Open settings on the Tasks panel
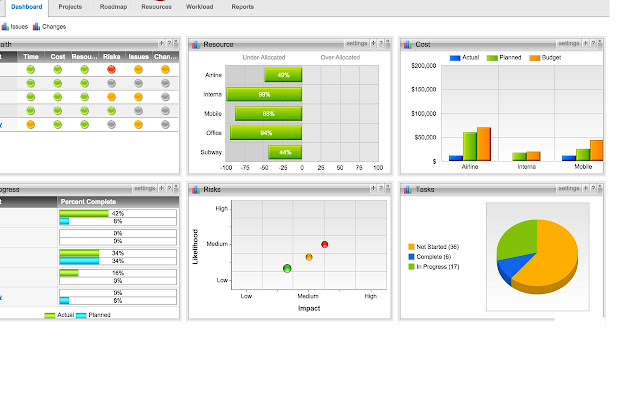640x400 pixels. [x=569, y=188]
